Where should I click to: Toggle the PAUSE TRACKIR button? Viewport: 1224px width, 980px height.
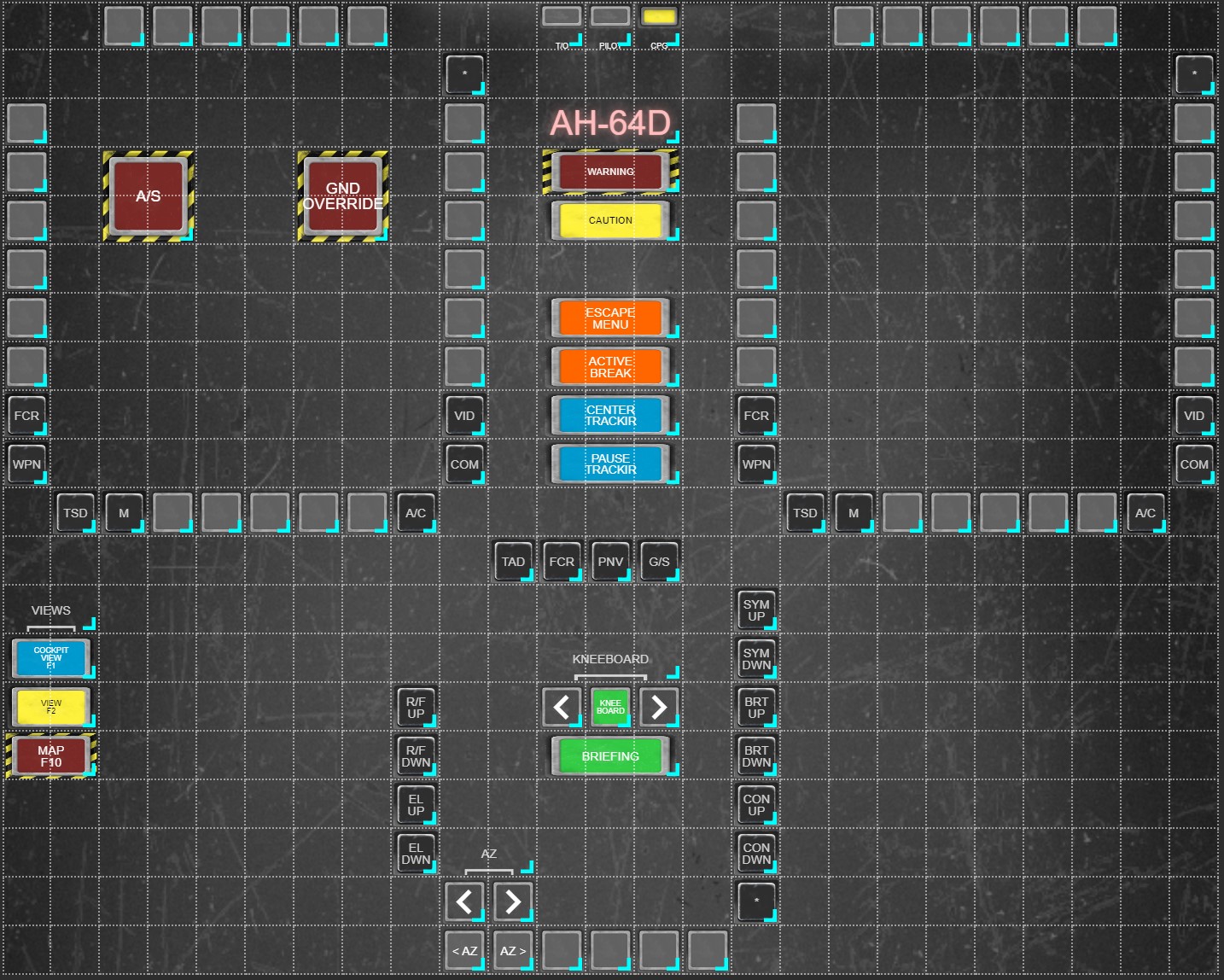(610, 464)
